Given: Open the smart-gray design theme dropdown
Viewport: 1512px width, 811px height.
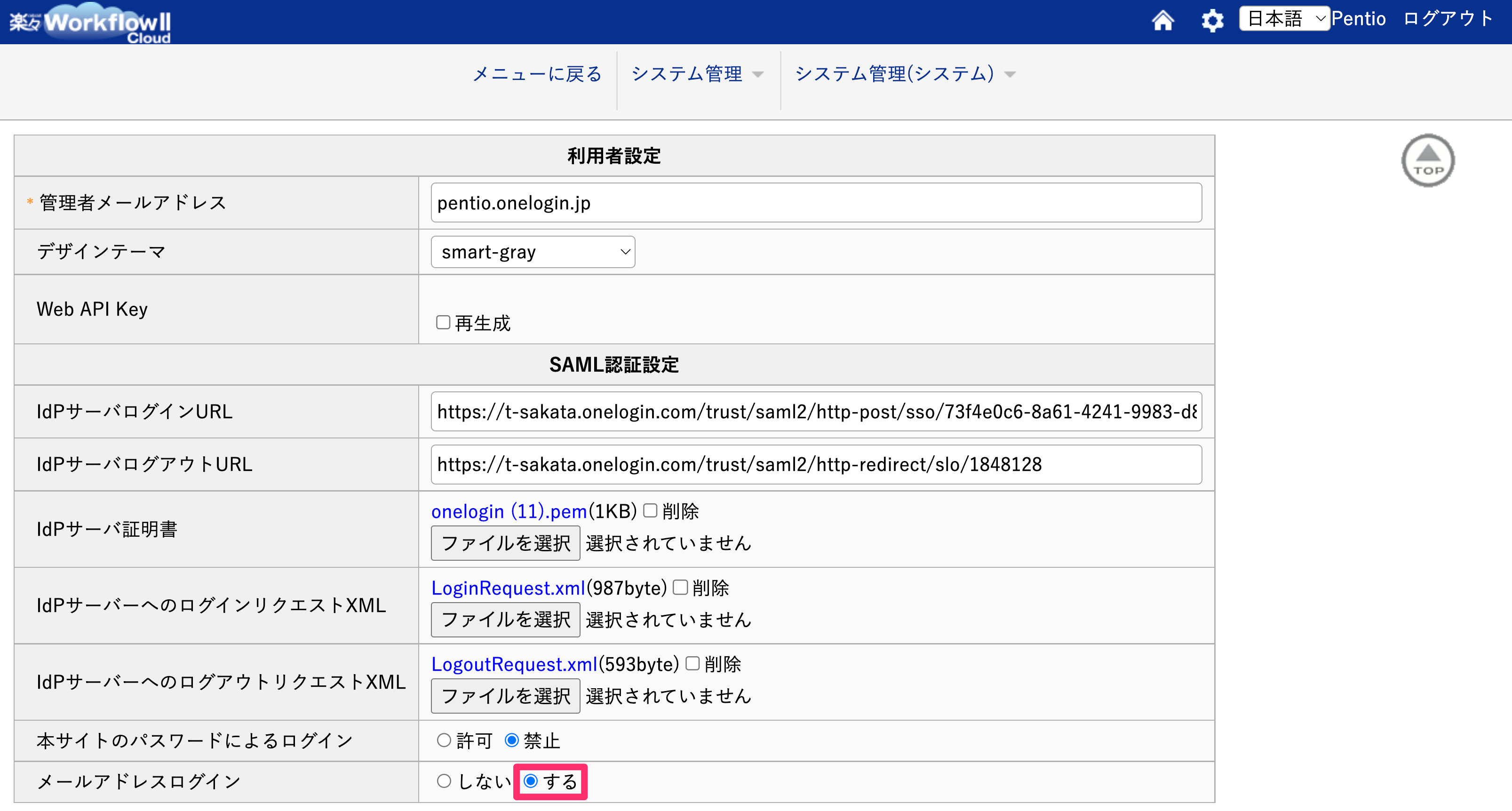Looking at the screenshot, I should coord(533,252).
